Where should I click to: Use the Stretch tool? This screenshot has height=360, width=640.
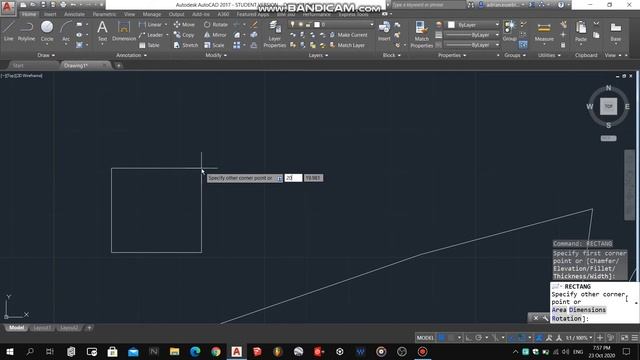click(186, 45)
